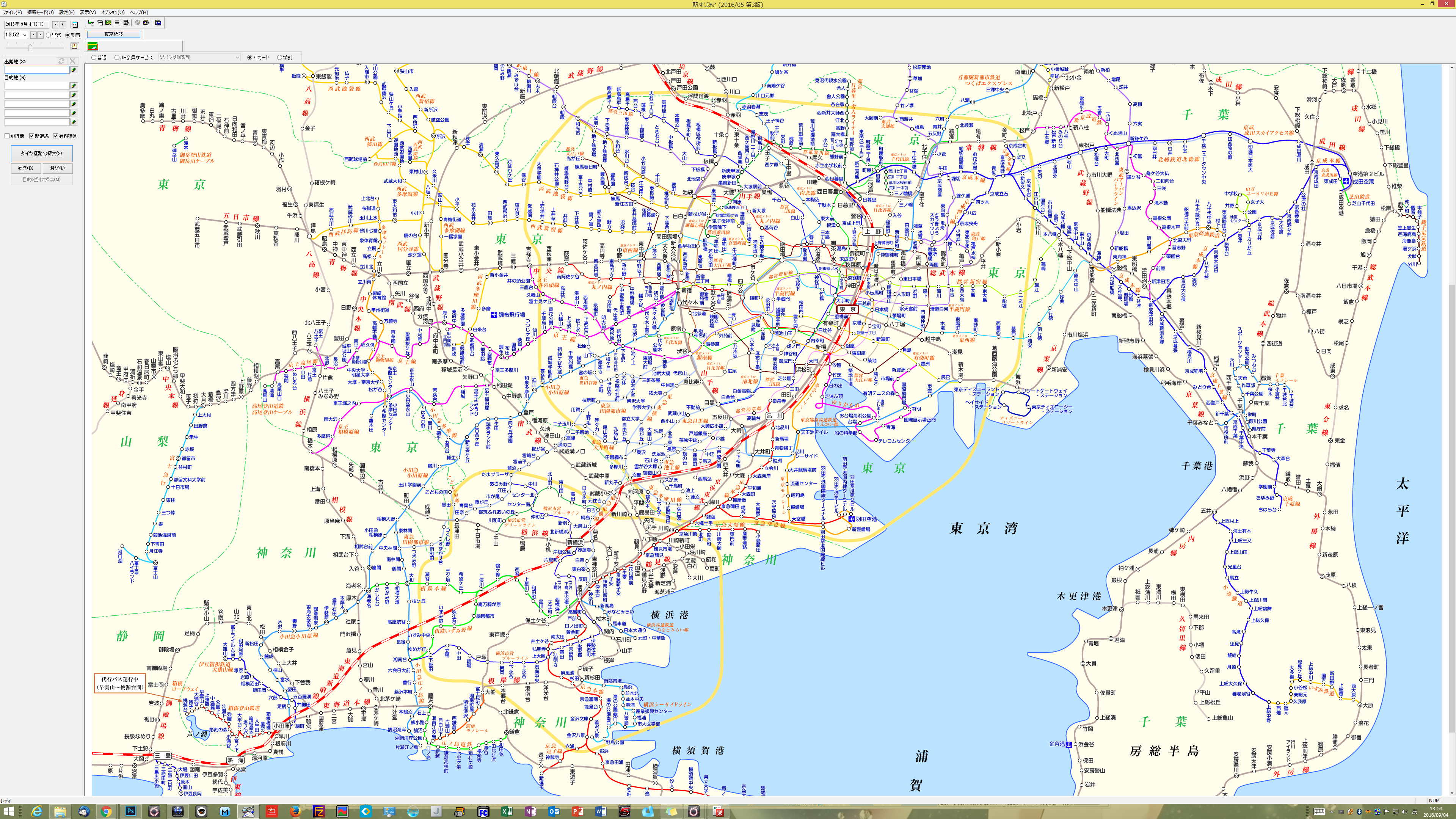Select the 普通 fare radio button
The height and width of the screenshot is (819, 1456).
[x=94, y=58]
